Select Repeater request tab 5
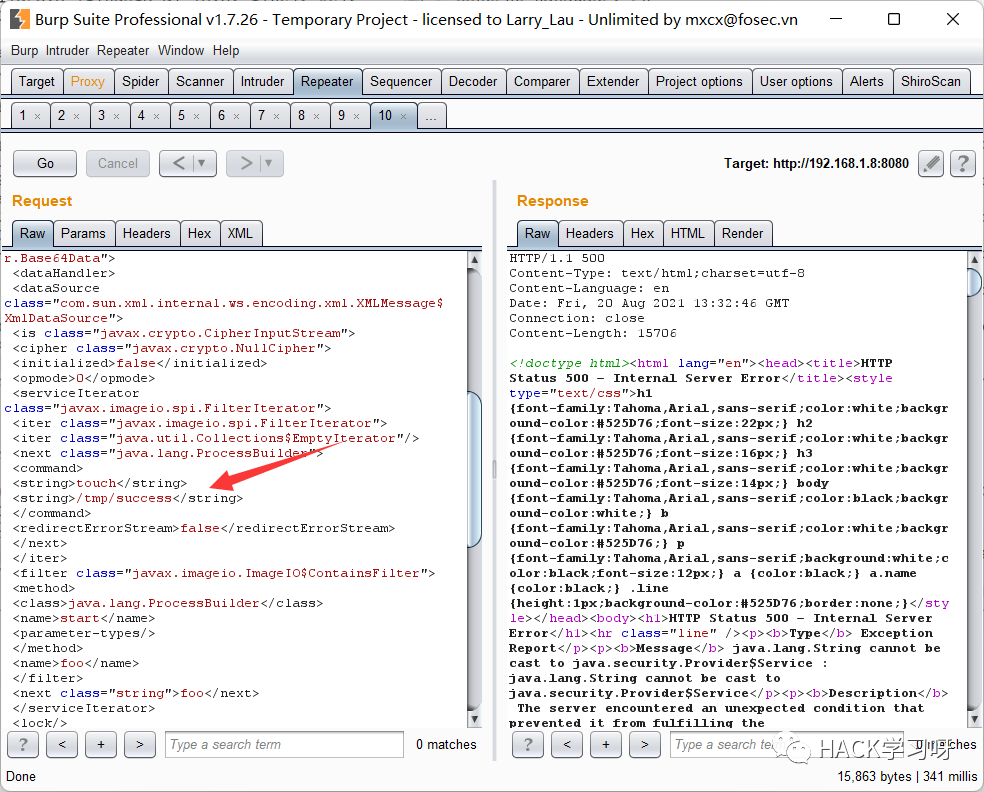 click(x=181, y=116)
